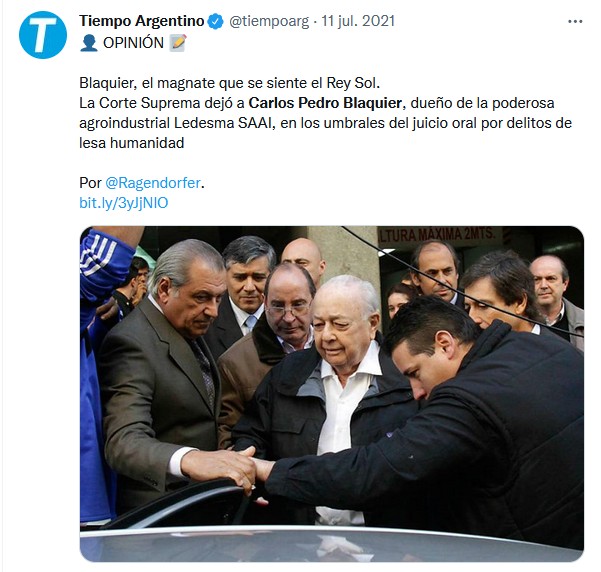Click the memo pencil emoji after OPINIÓN
The height and width of the screenshot is (572, 601).
178,43
